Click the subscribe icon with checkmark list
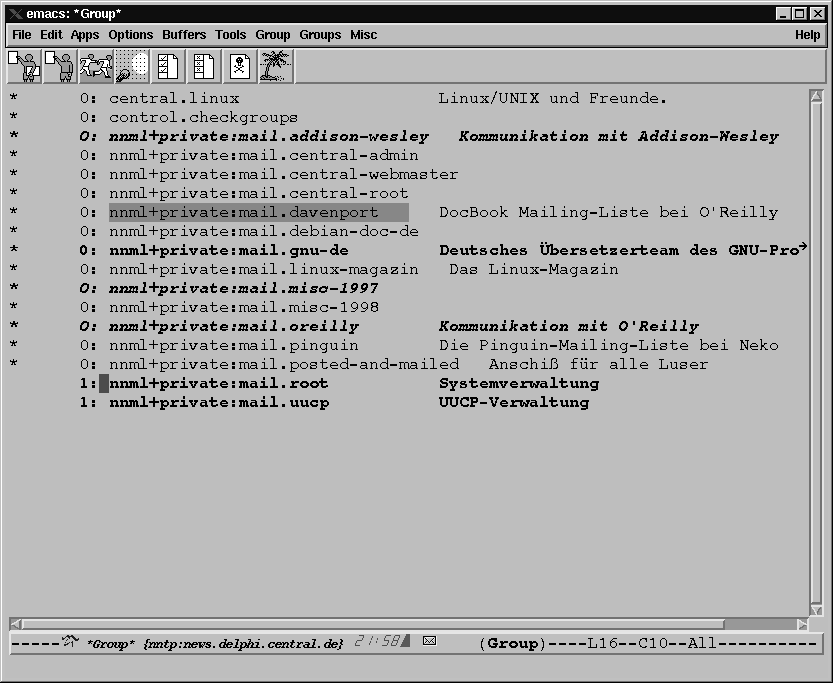The width and height of the screenshot is (833, 683). click(x=167, y=66)
